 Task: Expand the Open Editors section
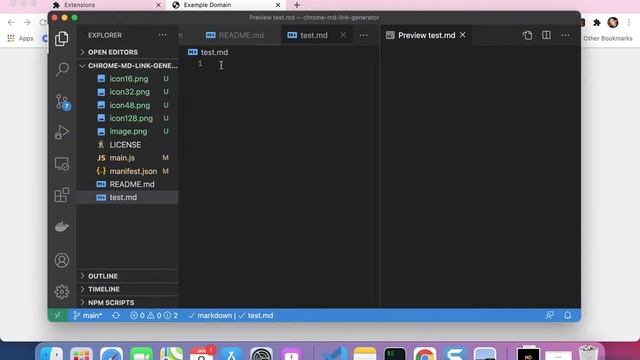click(128, 52)
